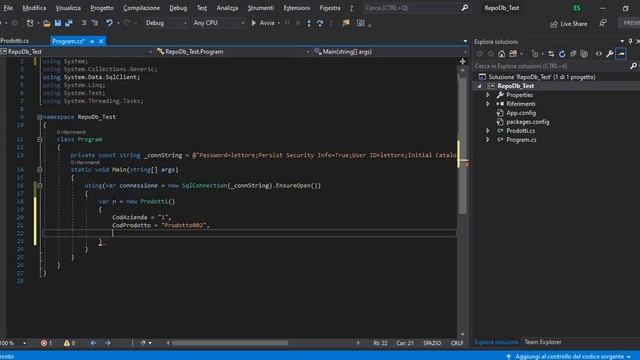Click the Switch Views icon in Esplora soluzioni

(x=513, y=54)
